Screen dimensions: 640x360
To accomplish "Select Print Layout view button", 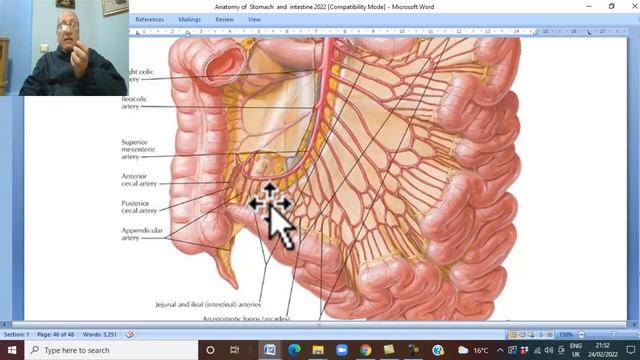I will pos(513,335).
